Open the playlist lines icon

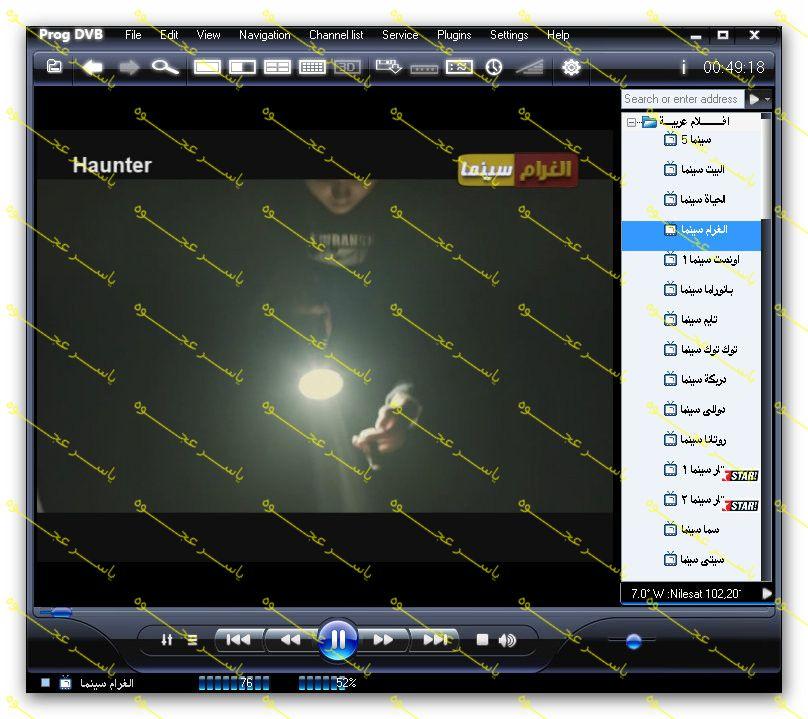[192, 640]
